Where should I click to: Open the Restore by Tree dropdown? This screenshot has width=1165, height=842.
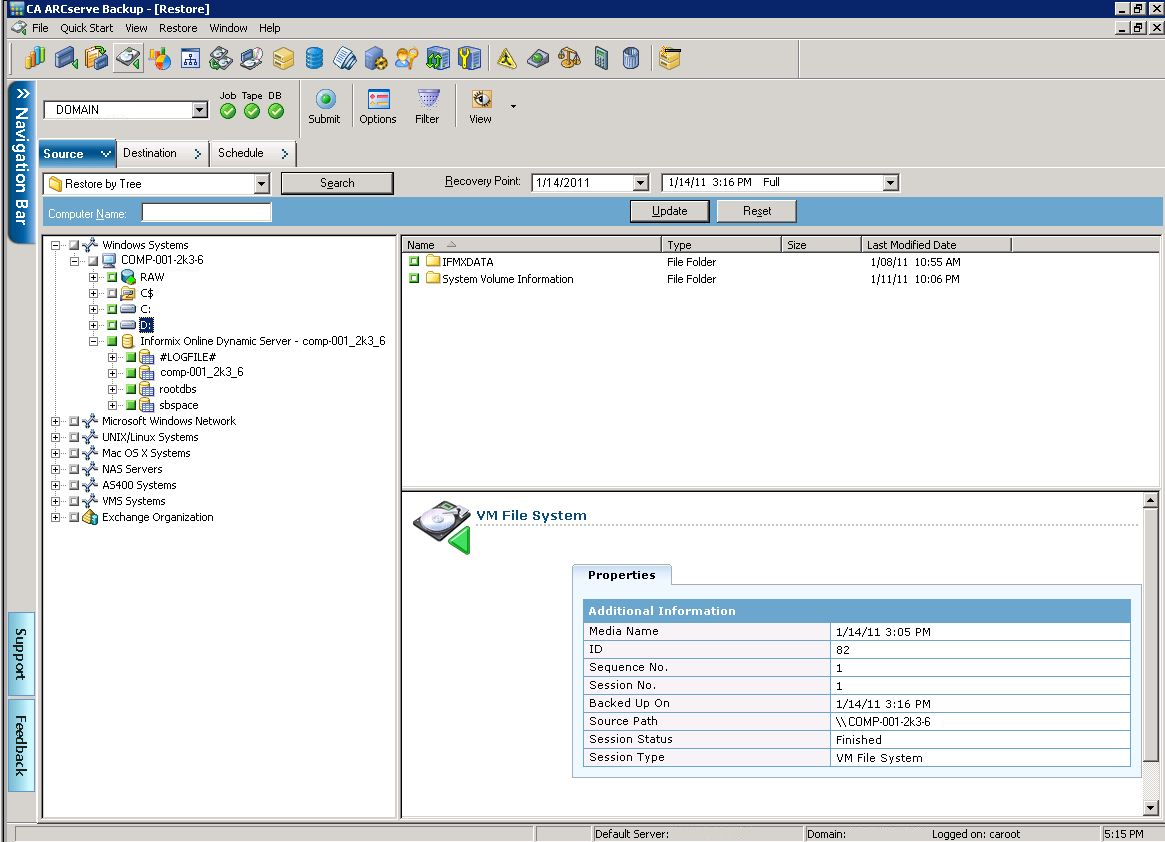262,183
